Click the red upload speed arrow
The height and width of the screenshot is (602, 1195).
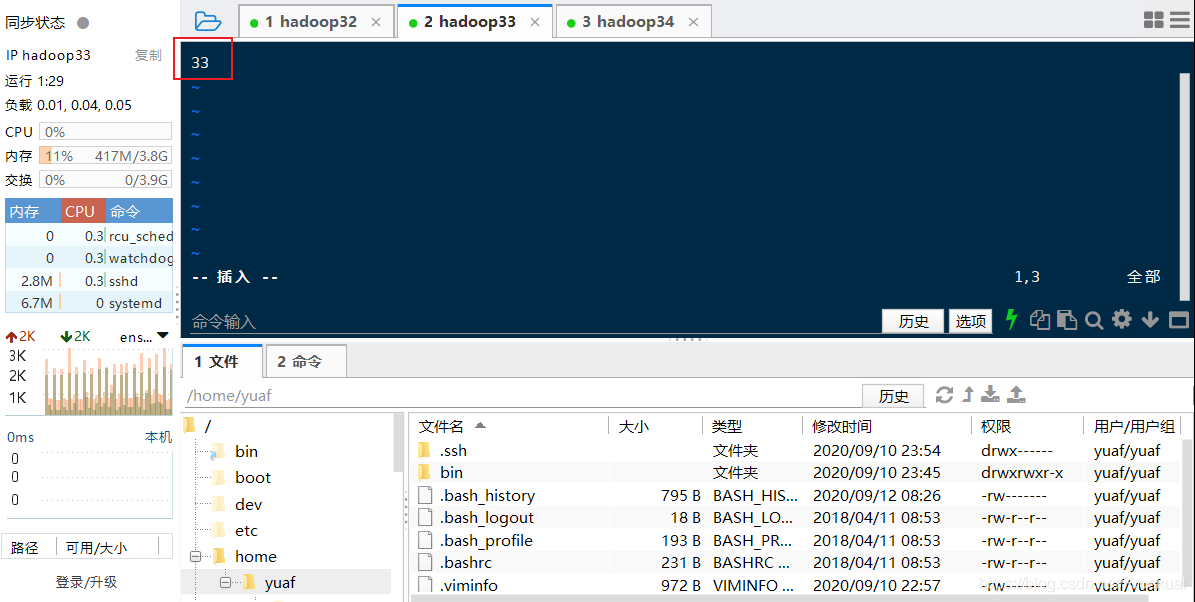11,337
